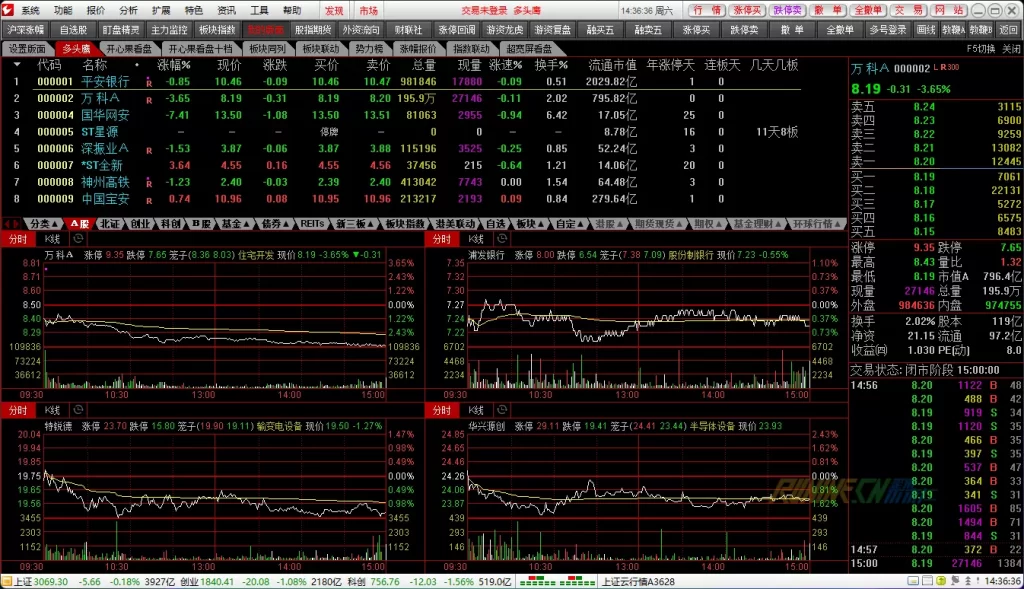Click the R marker next to 平安银行
The height and width of the screenshot is (589, 1024).
[x=149, y=82]
